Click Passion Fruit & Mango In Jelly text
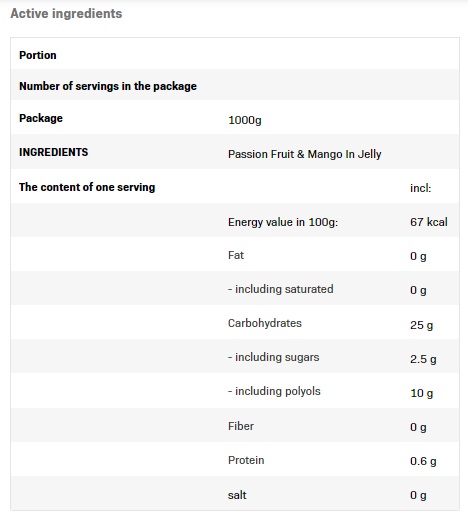 [305, 154]
